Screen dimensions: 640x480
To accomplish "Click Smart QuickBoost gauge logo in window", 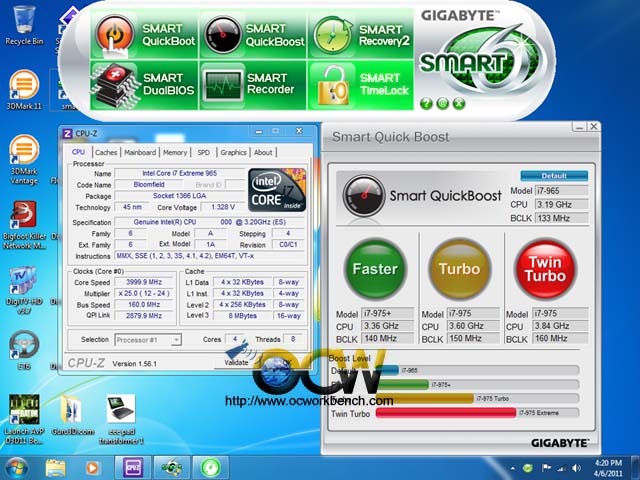I will (x=363, y=196).
